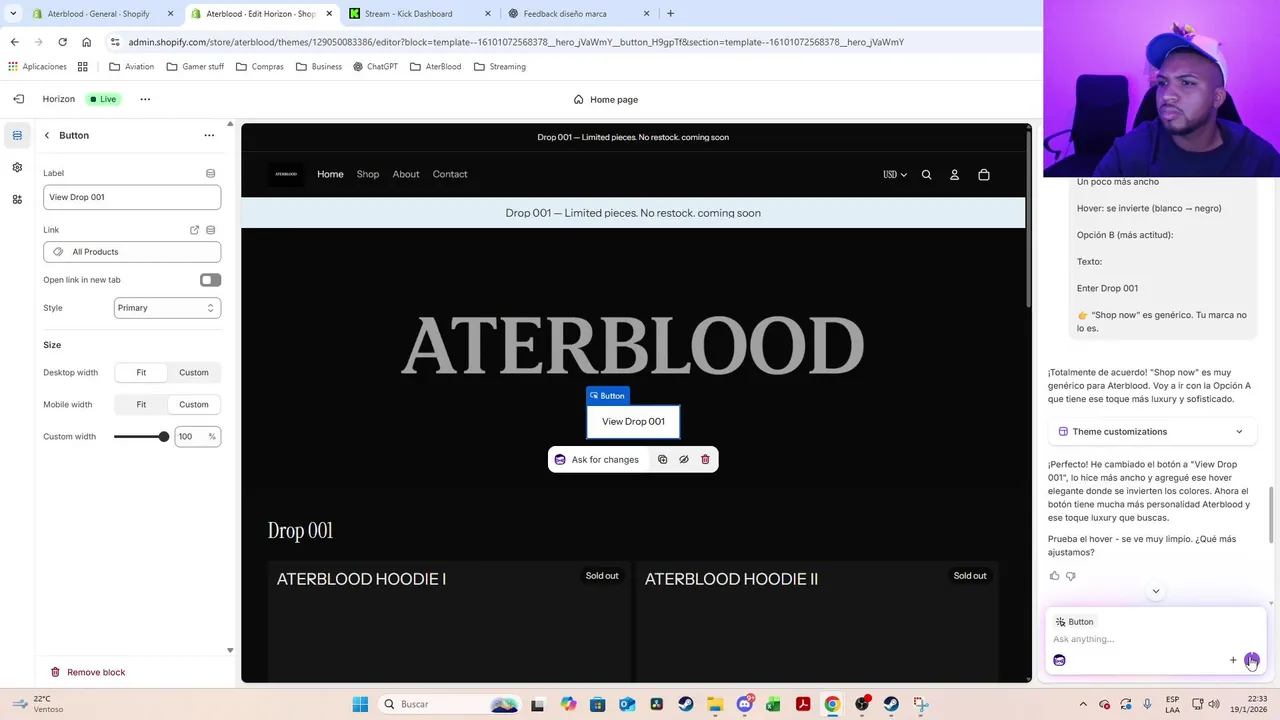The width and height of the screenshot is (1280, 720).
Task: Open the browser tab search dropdown
Action: click(x=13, y=13)
